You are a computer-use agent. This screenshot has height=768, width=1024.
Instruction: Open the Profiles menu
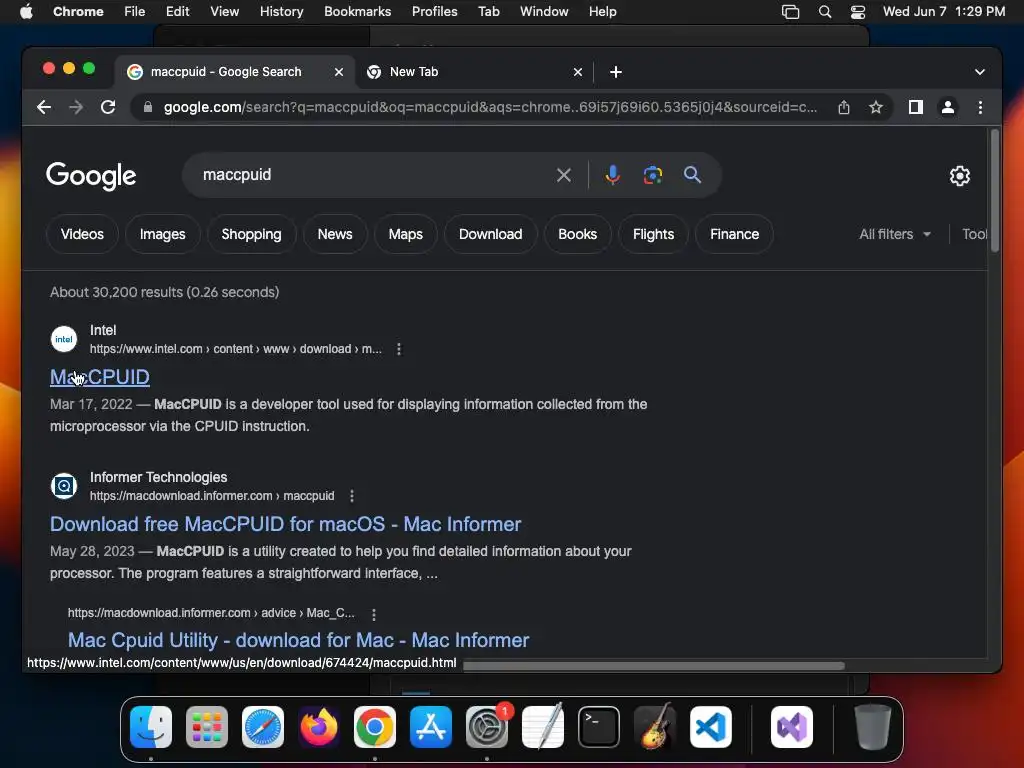tap(434, 12)
